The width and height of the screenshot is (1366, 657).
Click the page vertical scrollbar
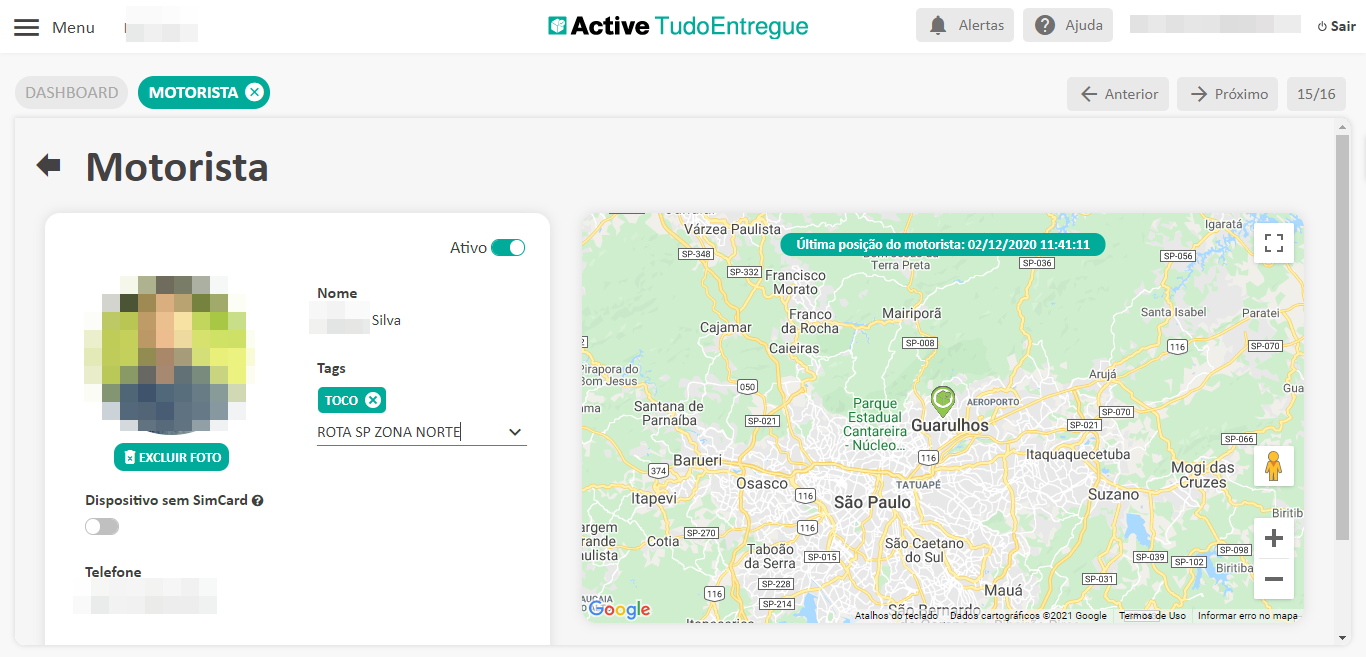click(x=1342, y=340)
